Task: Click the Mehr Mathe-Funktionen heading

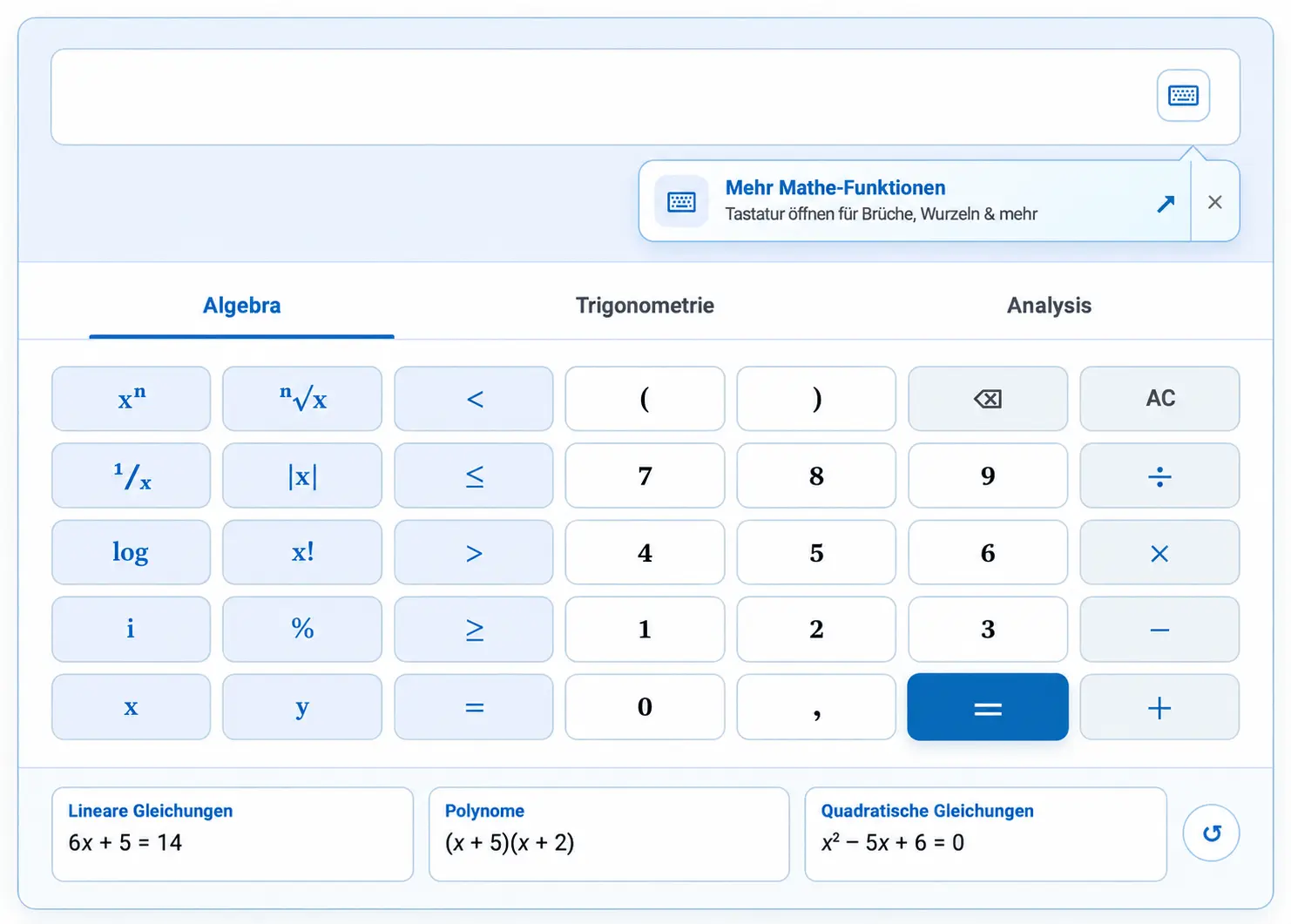Action: tap(835, 187)
